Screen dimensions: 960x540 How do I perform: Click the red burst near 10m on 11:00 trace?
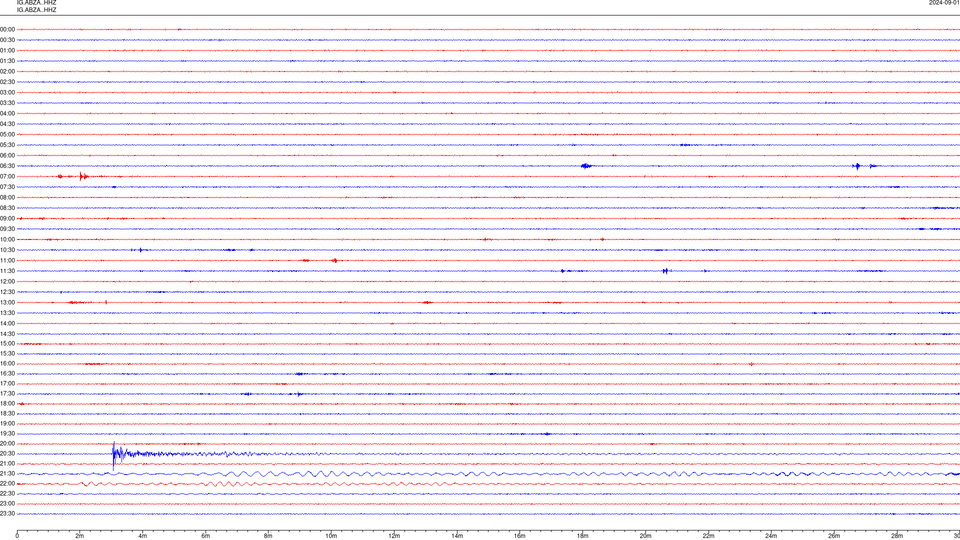334,261
